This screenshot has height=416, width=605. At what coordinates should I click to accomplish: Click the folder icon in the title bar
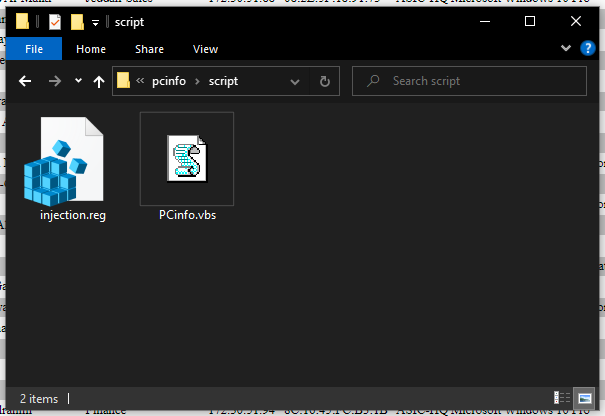point(22,21)
